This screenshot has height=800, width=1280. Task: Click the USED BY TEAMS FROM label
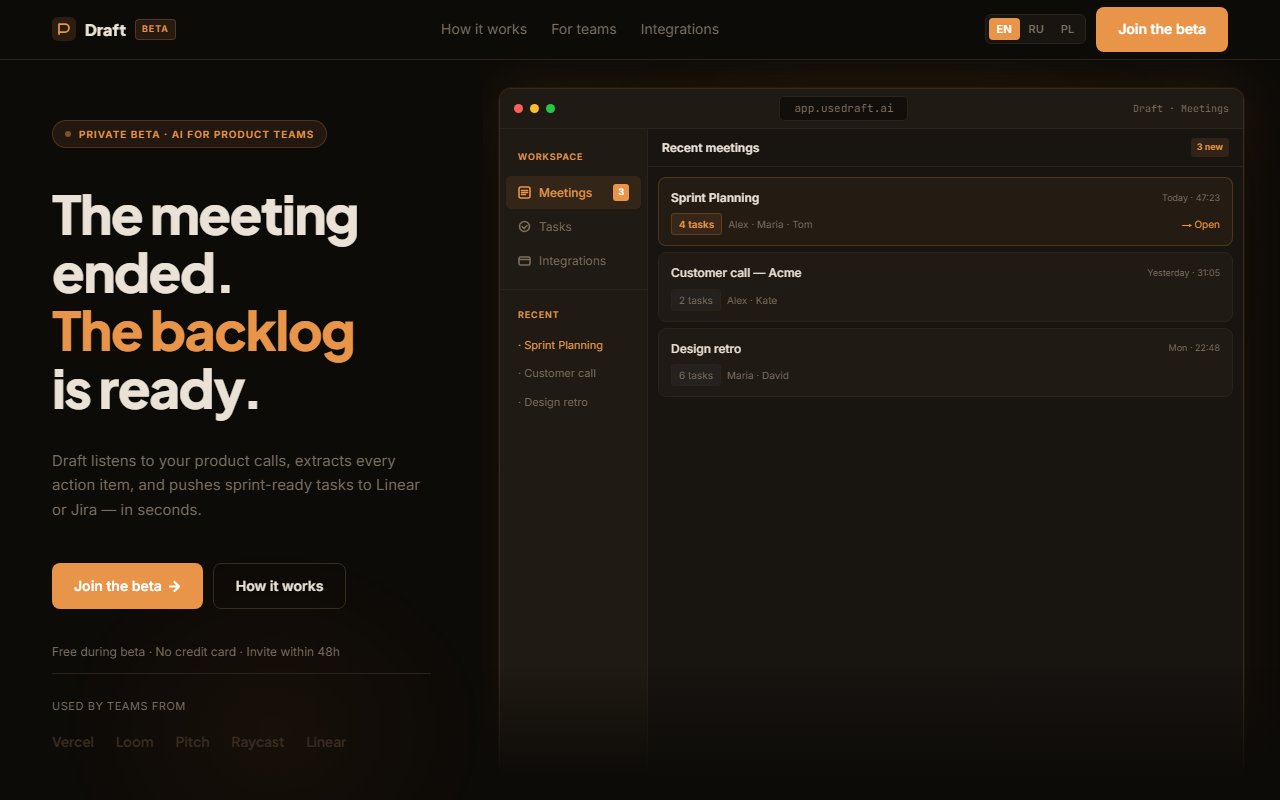[119, 706]
